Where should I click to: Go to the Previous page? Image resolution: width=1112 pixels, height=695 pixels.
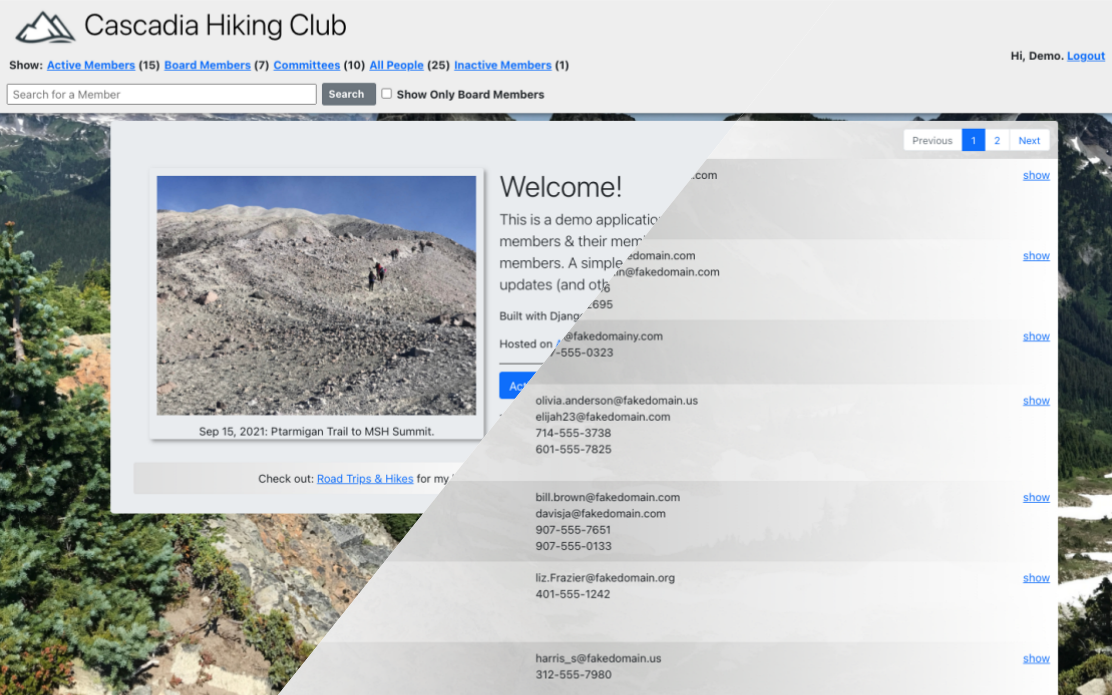(x=932, y=140)
